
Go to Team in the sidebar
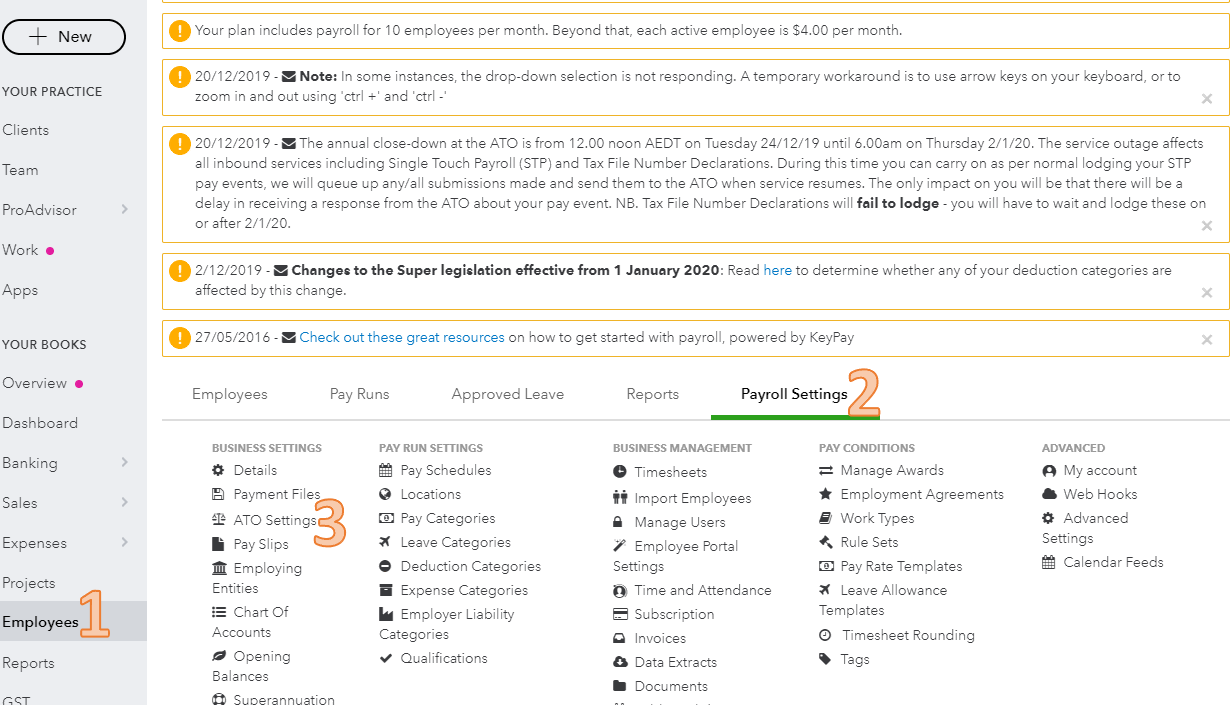pyautogui.click(x=20, y=170)
